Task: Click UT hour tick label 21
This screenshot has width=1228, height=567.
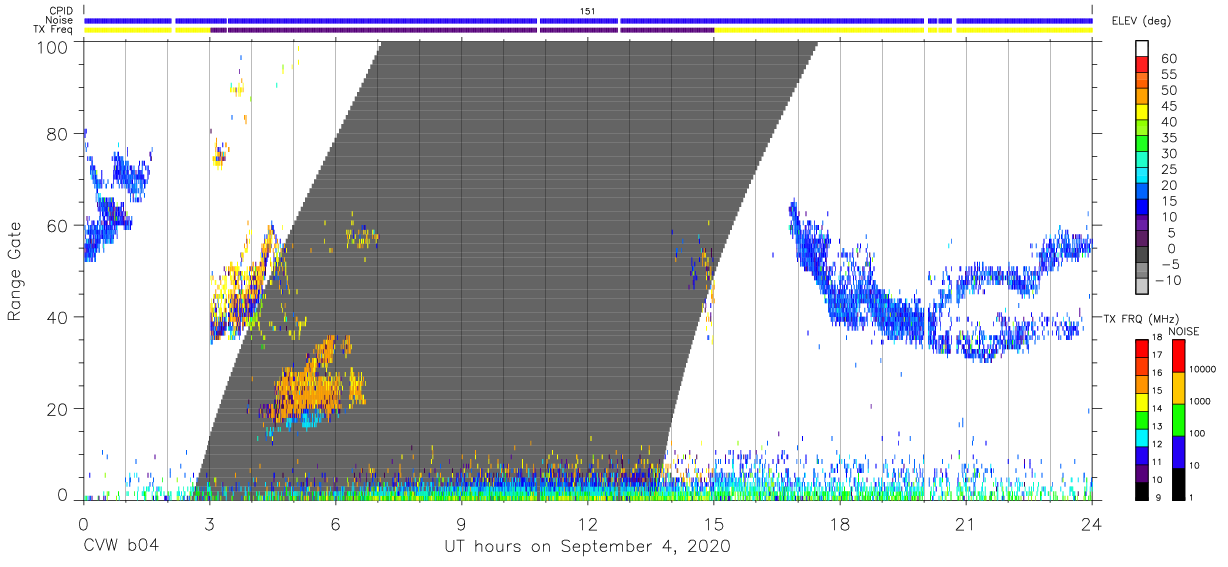Action: tap(966, 524)
